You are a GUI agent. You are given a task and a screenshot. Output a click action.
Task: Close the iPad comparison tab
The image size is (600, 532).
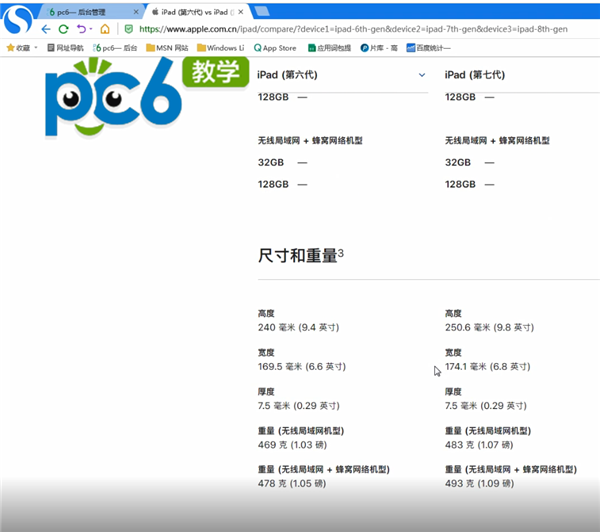[x=241, y=12]
